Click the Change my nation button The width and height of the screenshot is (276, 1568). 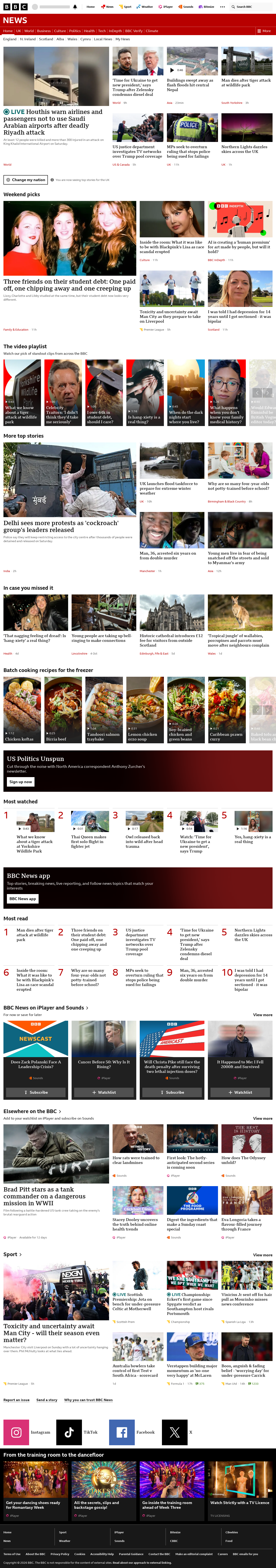[x=26, y=180]
